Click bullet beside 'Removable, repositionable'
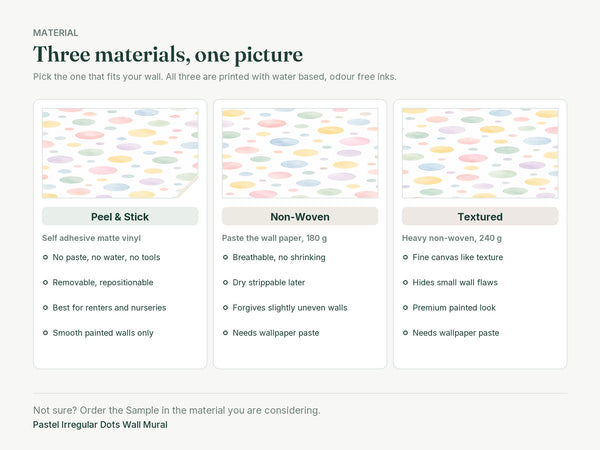The height and width of the screenshot is (450, 600). point(45,282)
